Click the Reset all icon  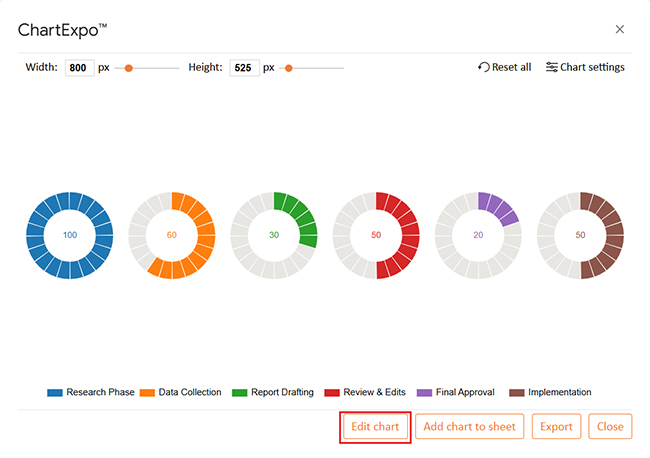click(483, 67)
